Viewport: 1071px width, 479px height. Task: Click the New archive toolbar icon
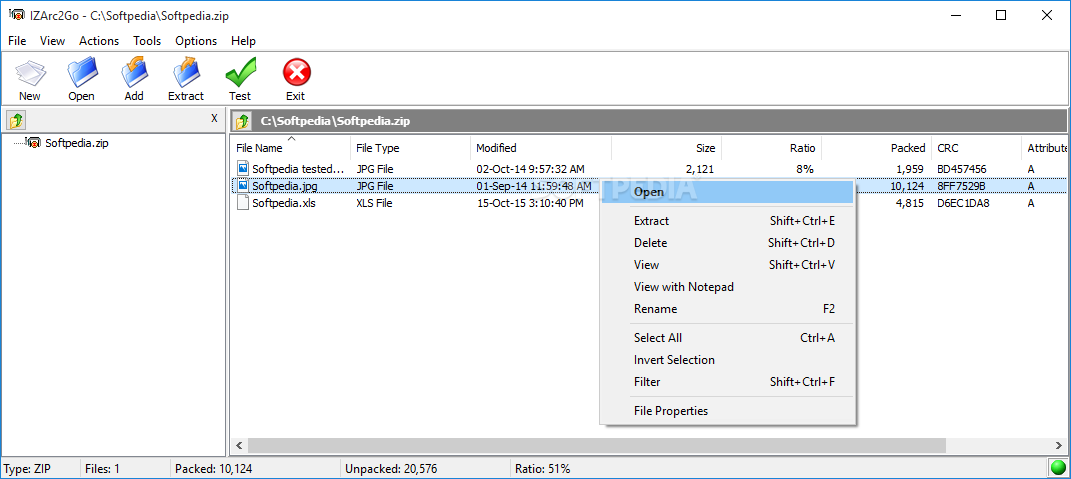(x=30, y=72)
